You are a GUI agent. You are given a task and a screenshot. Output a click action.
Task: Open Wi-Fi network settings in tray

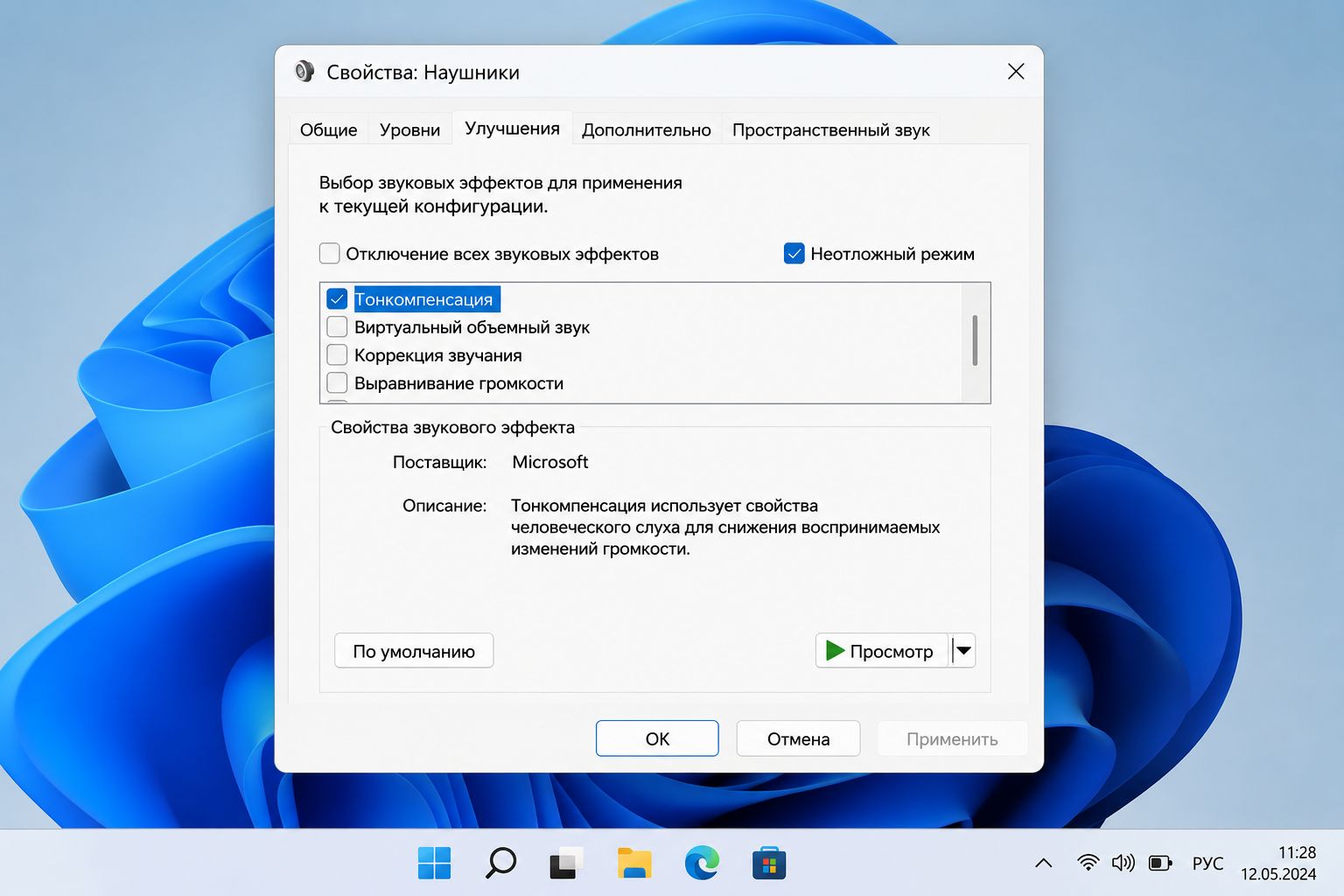point(1088,864)
